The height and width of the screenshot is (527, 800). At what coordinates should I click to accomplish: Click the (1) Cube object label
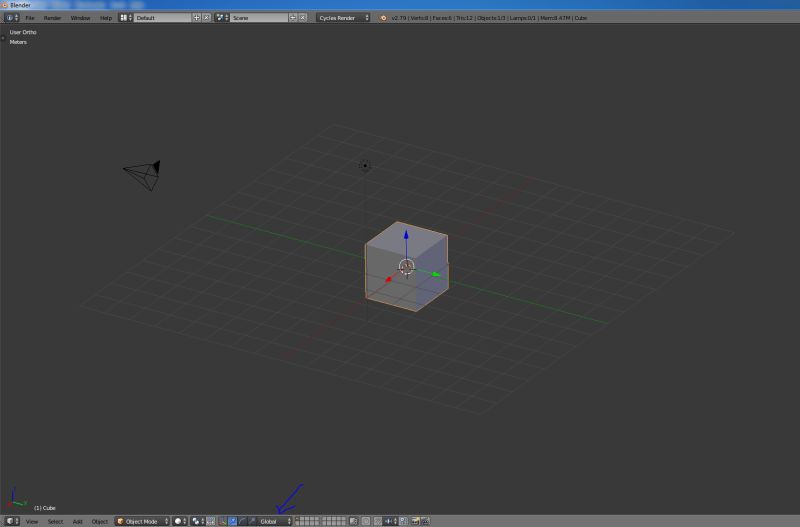pos(44,508)
